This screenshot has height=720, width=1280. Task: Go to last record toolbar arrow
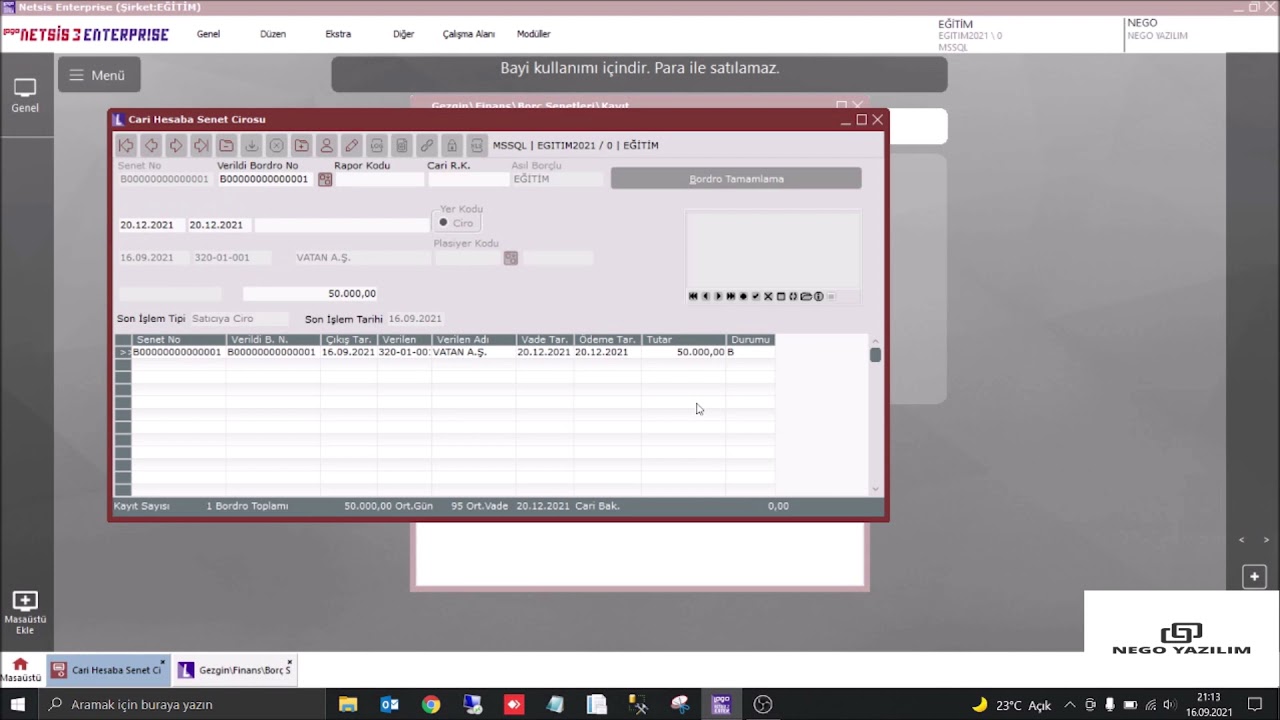pos(201,146)
